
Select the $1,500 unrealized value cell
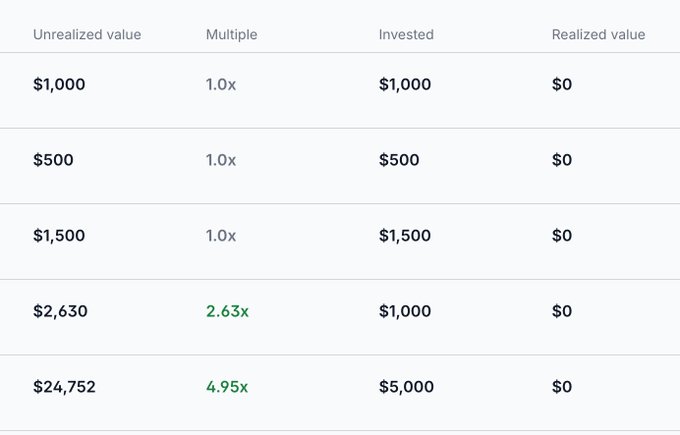pos(59,235)
